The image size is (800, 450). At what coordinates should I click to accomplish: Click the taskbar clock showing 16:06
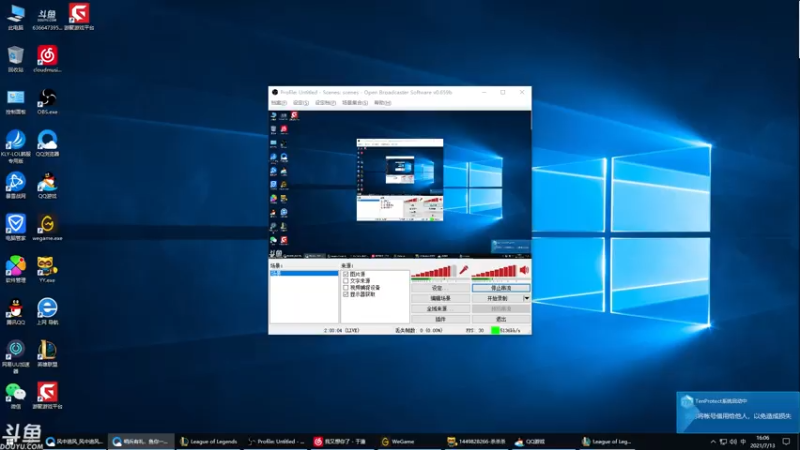click(763, 441)
